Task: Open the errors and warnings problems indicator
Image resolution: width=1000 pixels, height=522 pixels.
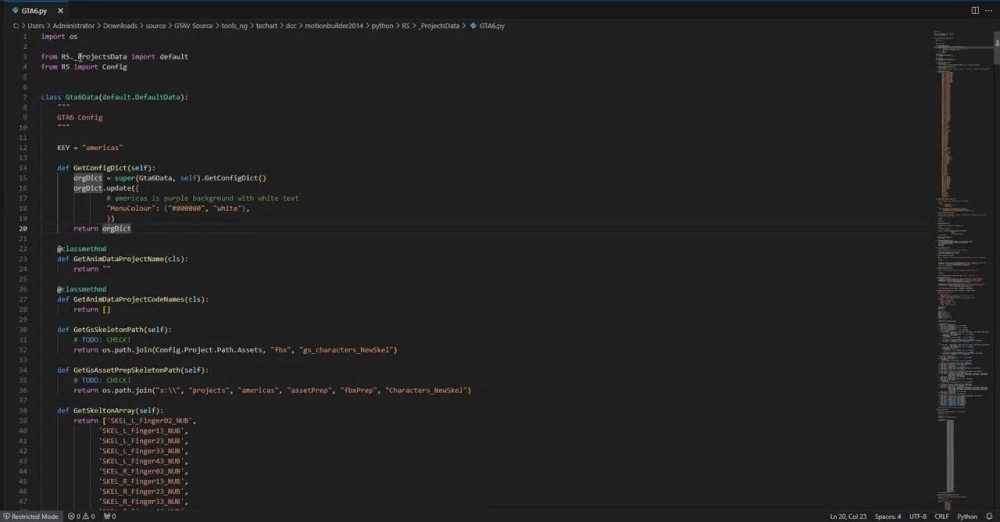Action: (x=81, y=516)
